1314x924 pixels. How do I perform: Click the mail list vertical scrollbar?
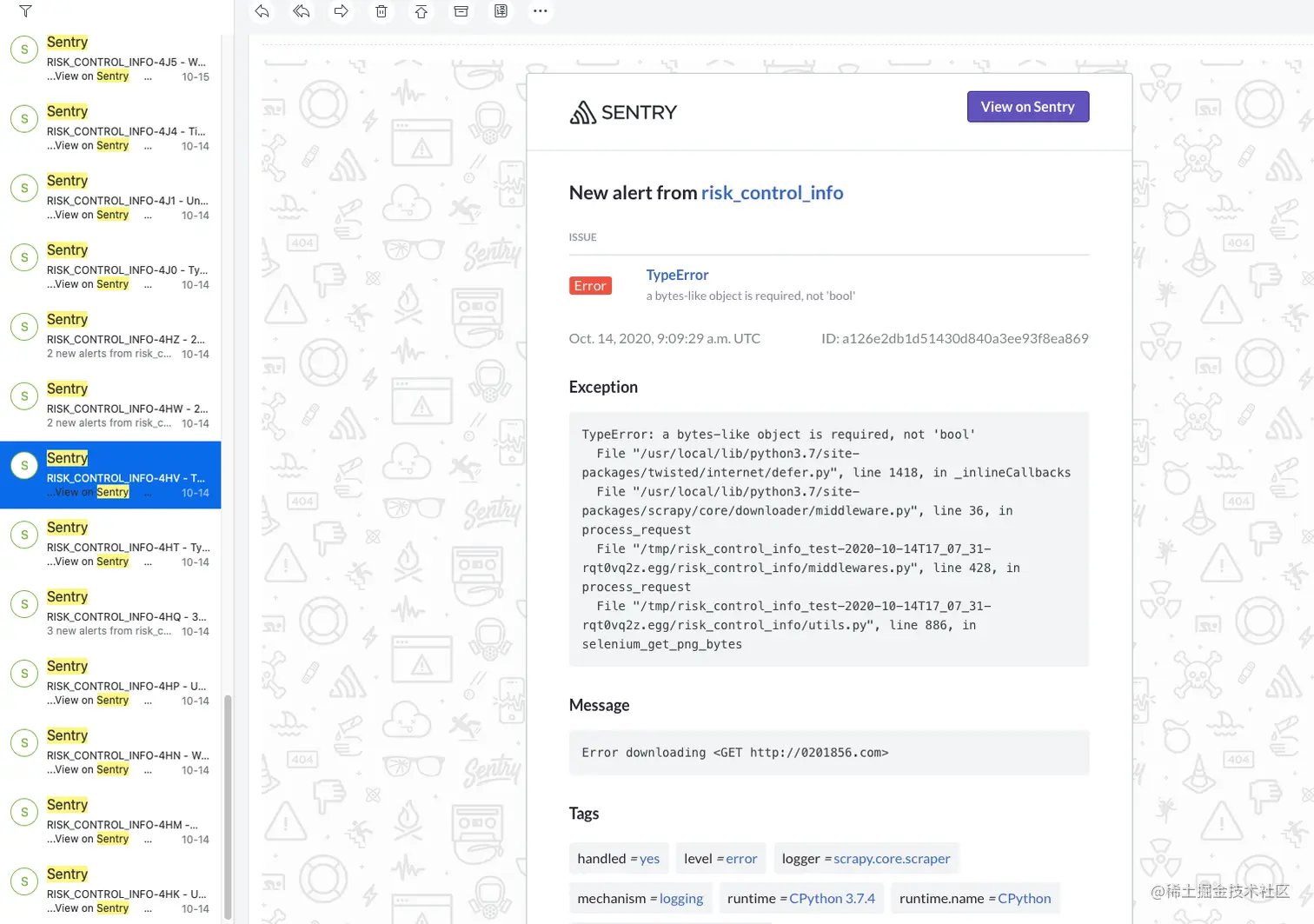(228, 807)
